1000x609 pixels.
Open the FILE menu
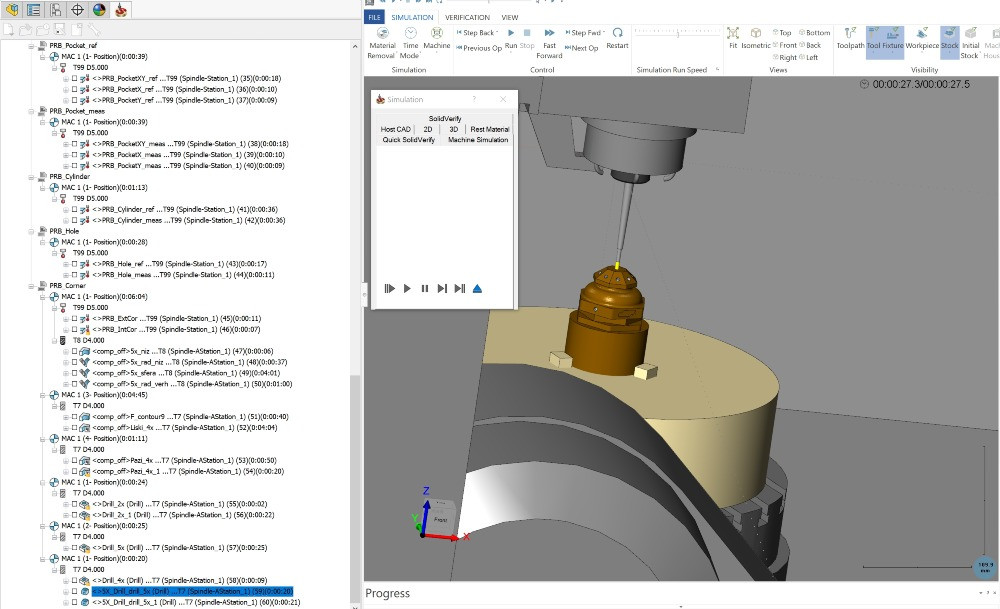[x=374, y=17]
